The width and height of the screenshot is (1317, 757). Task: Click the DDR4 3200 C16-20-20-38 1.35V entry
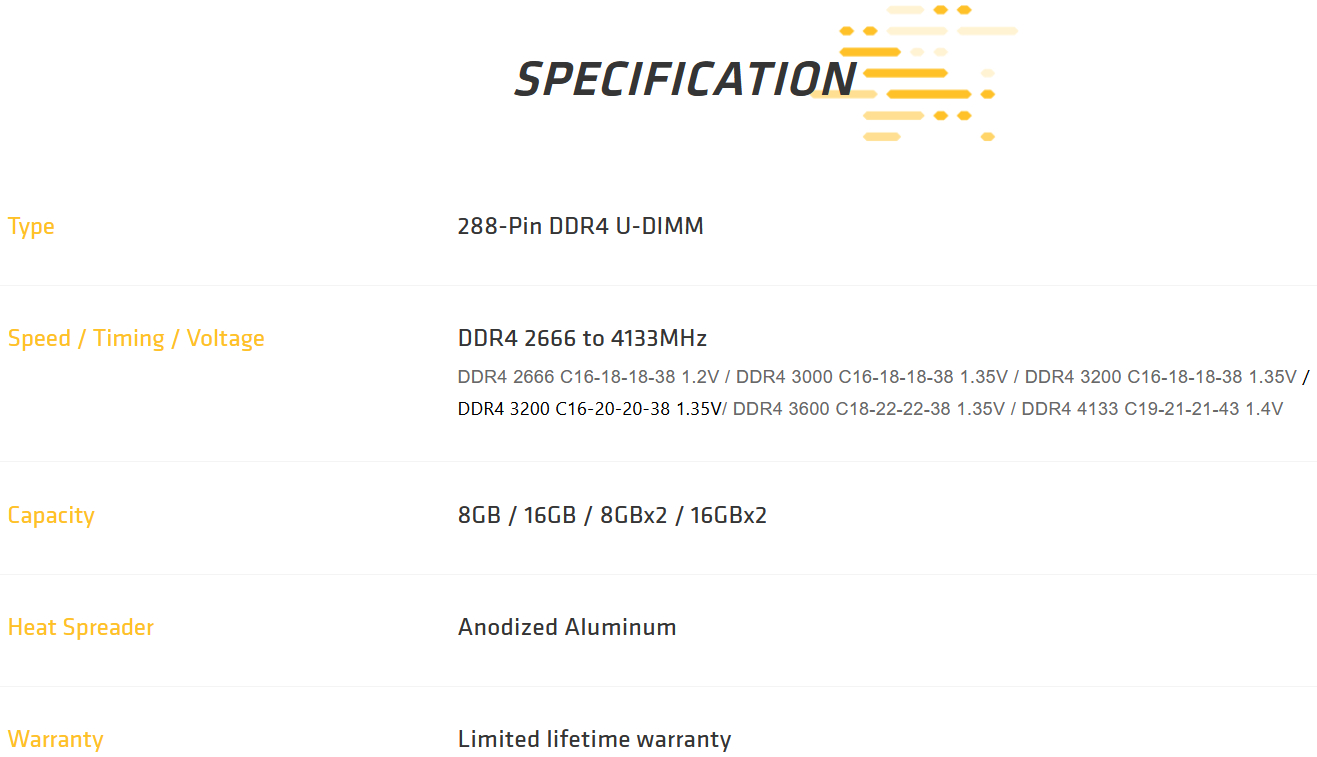589,409
